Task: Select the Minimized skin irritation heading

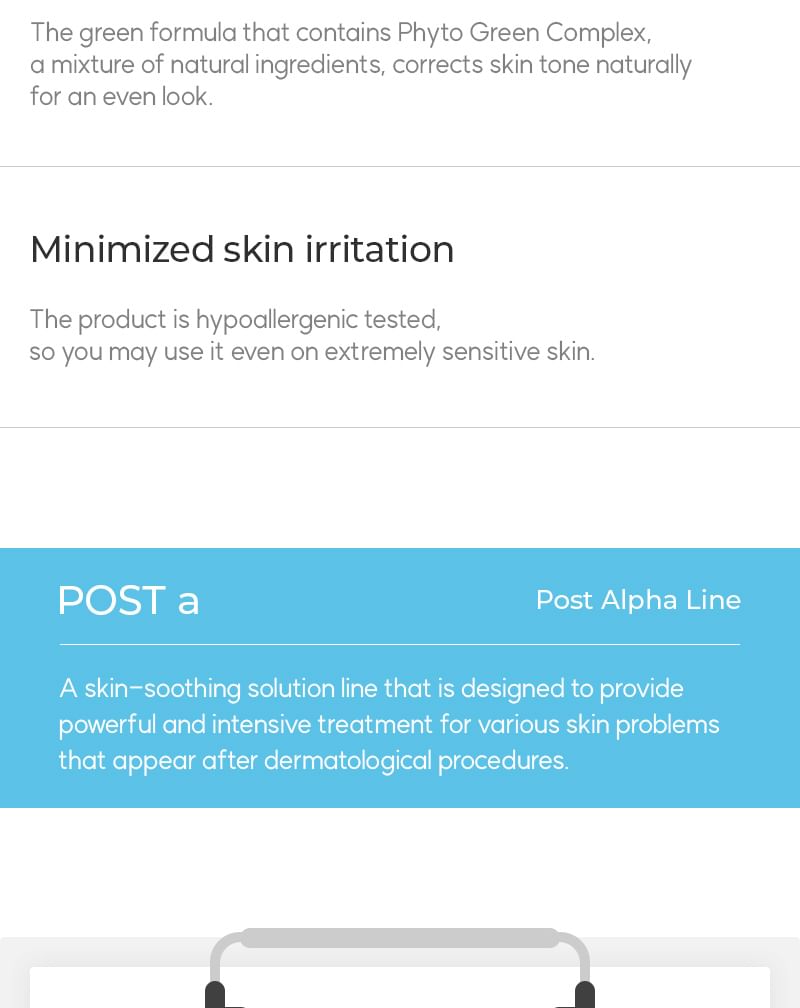Action: pyautogui.click(x=242, y=249)
